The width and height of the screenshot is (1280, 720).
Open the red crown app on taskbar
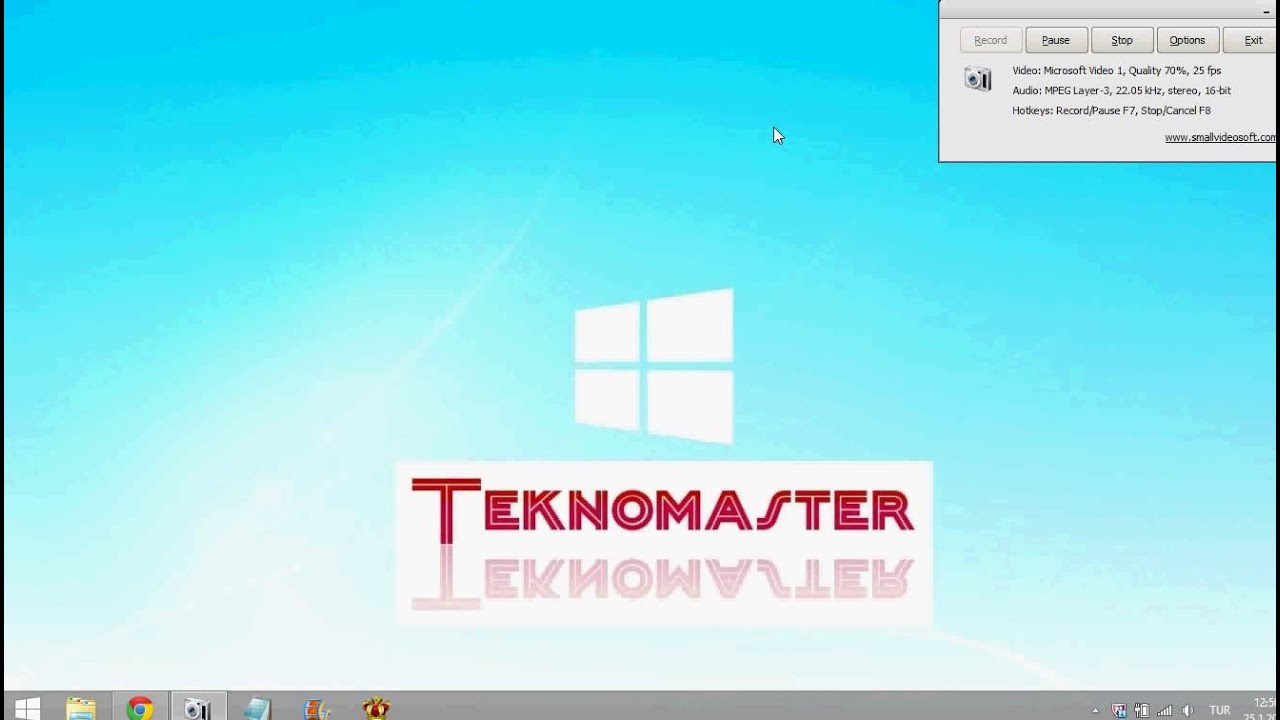click(x=376, y=708)
